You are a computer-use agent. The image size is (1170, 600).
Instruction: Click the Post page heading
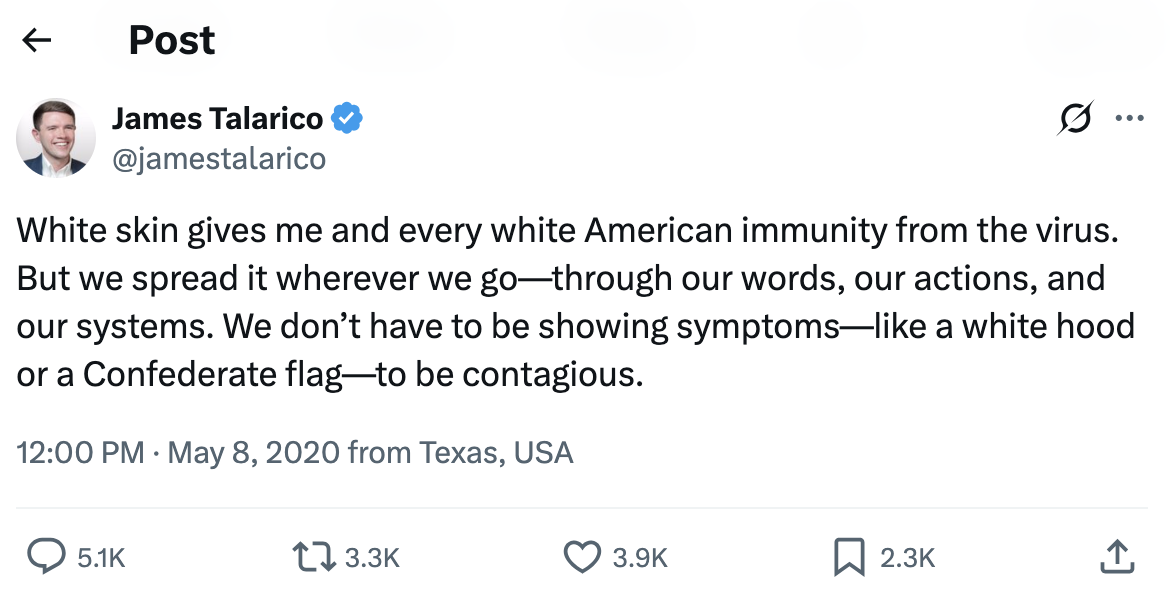(x=172, y=40)
